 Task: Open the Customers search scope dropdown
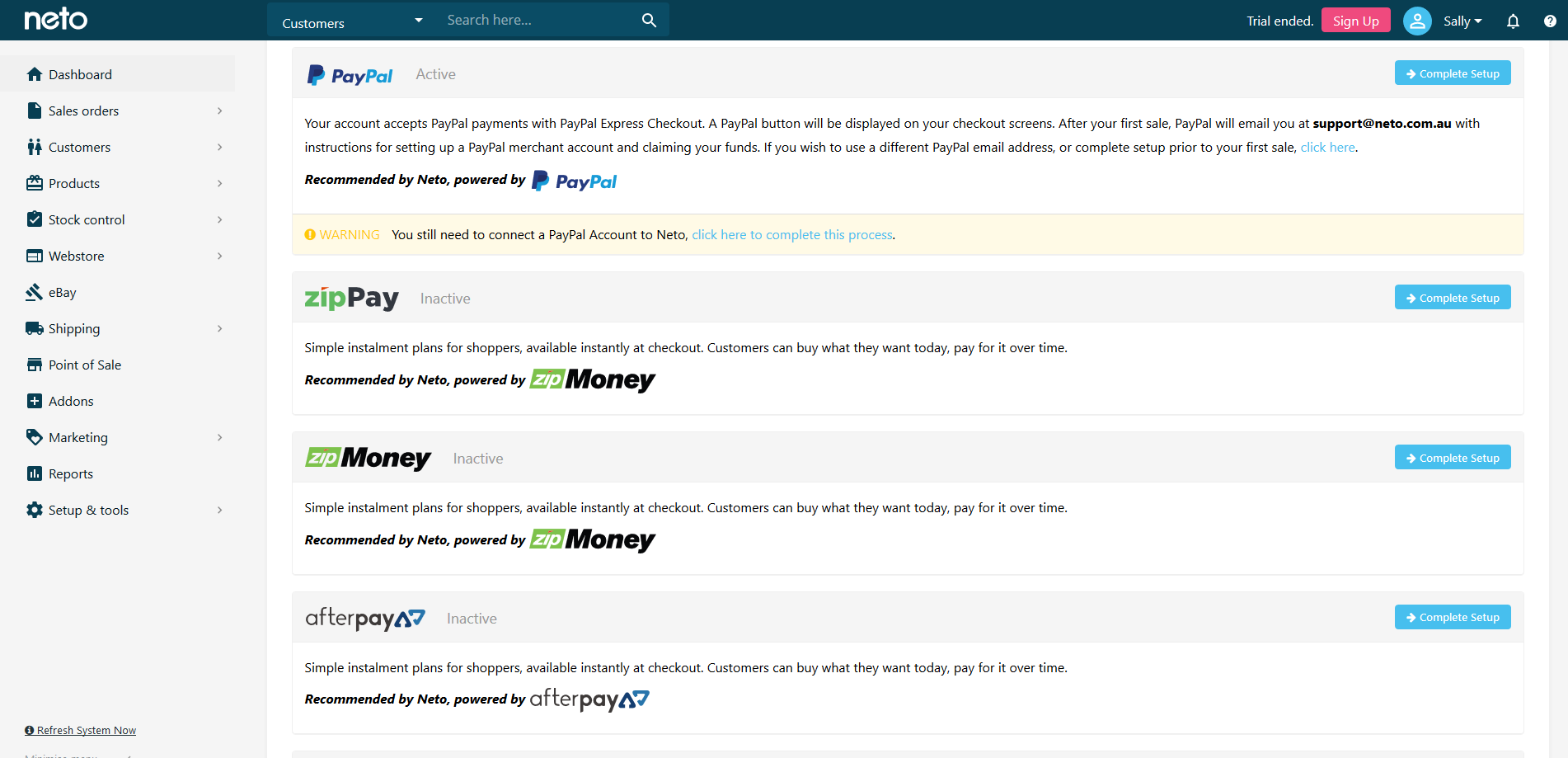click(352, 22)
